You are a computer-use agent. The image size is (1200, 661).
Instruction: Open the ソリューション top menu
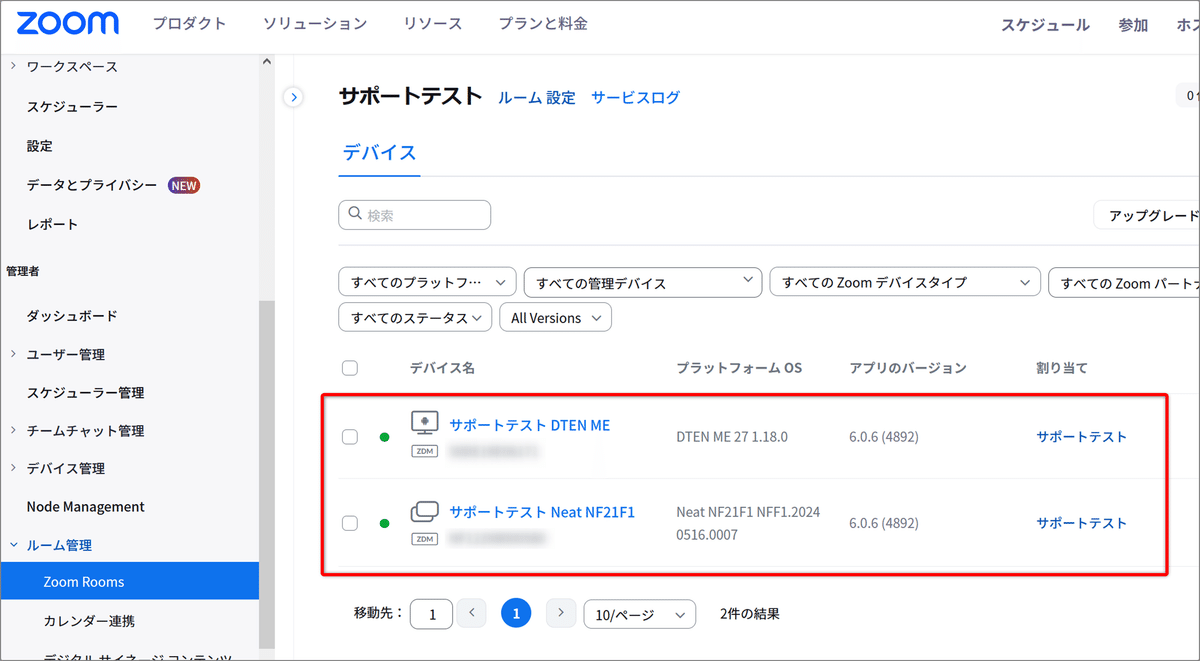[x=315, y=23]
